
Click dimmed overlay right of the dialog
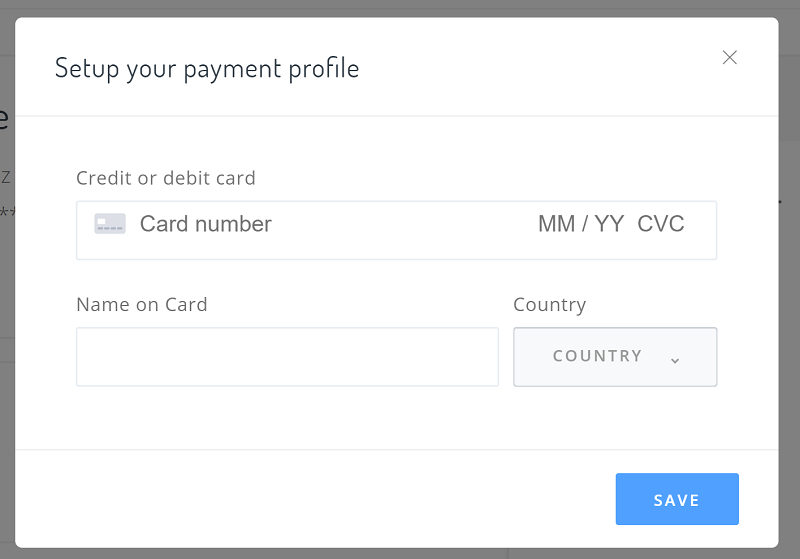[x=789, y=281]
